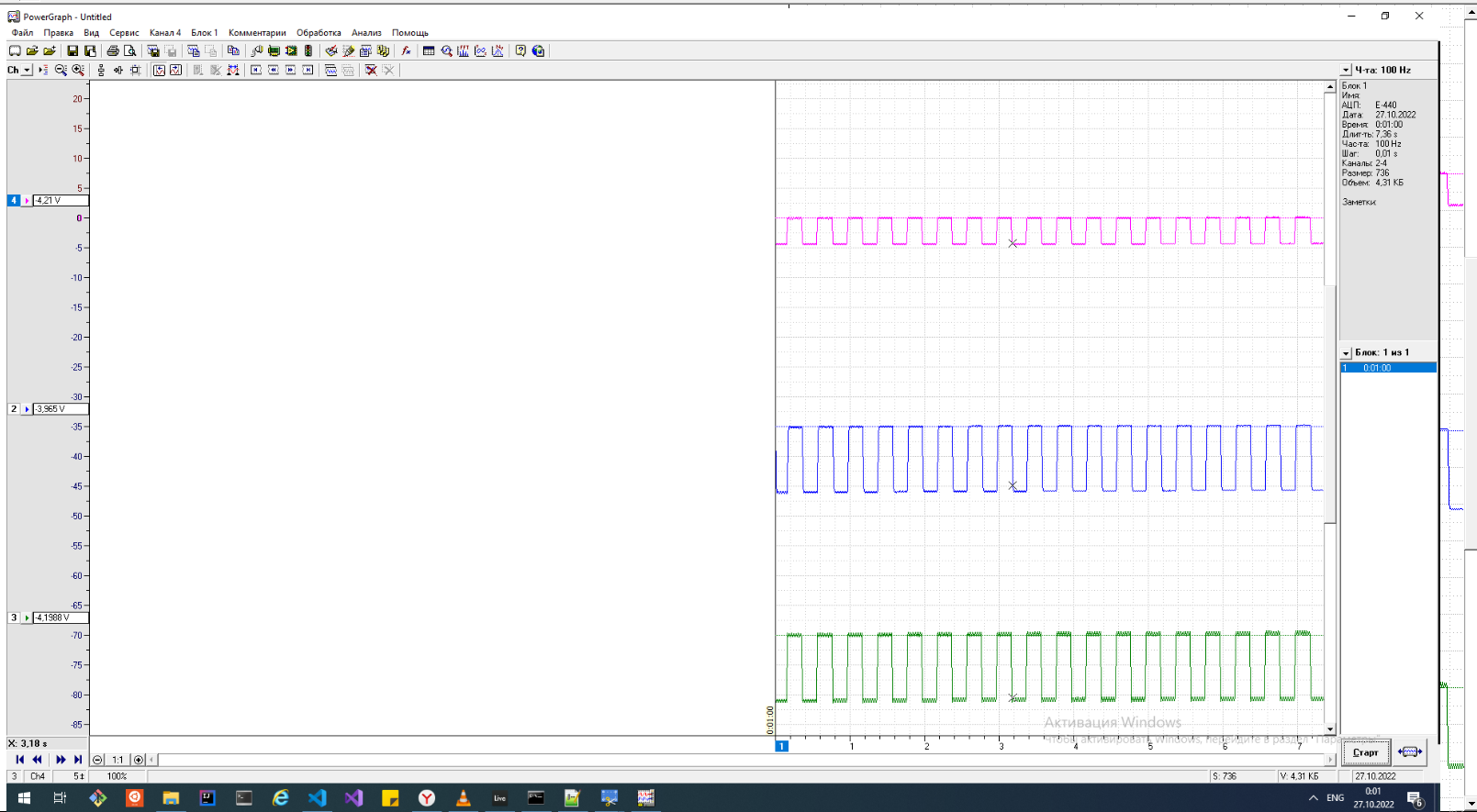The width and height of the screenshot is (1477, 812).
Task: Click the zoom out magnifier in the channel toolbar
Action: [61, 70]
